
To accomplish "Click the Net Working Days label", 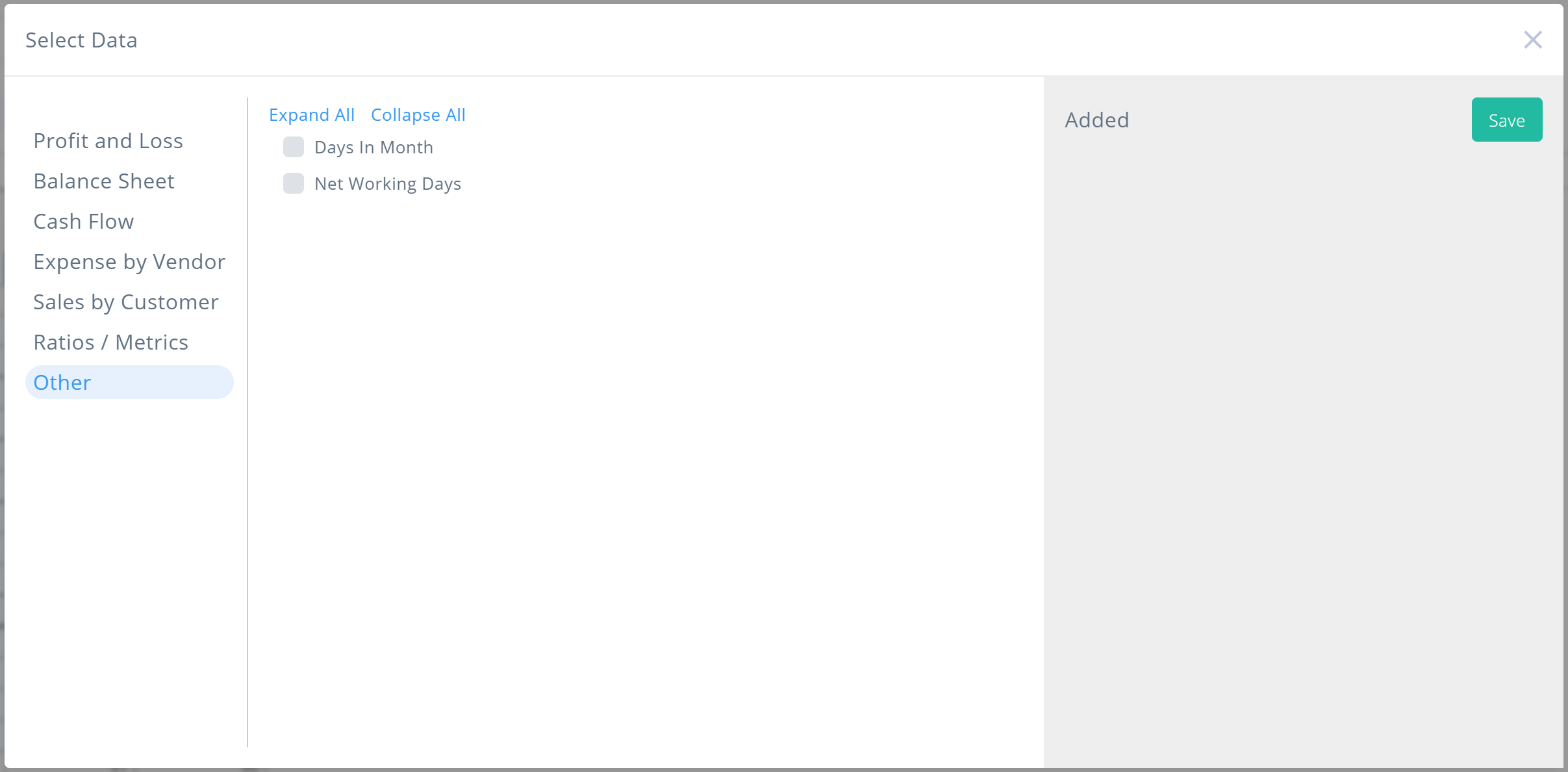I will click(x=388, y=184).
